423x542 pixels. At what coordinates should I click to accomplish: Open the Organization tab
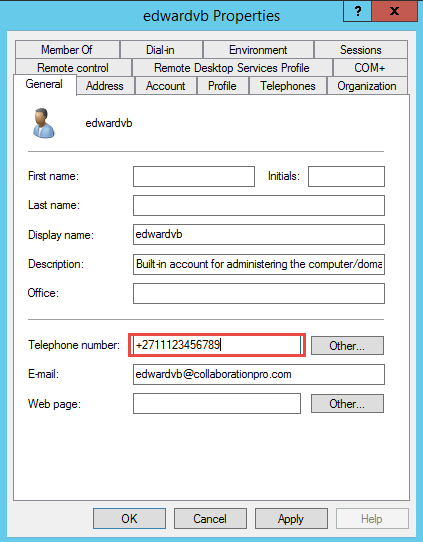click(367, 86)
